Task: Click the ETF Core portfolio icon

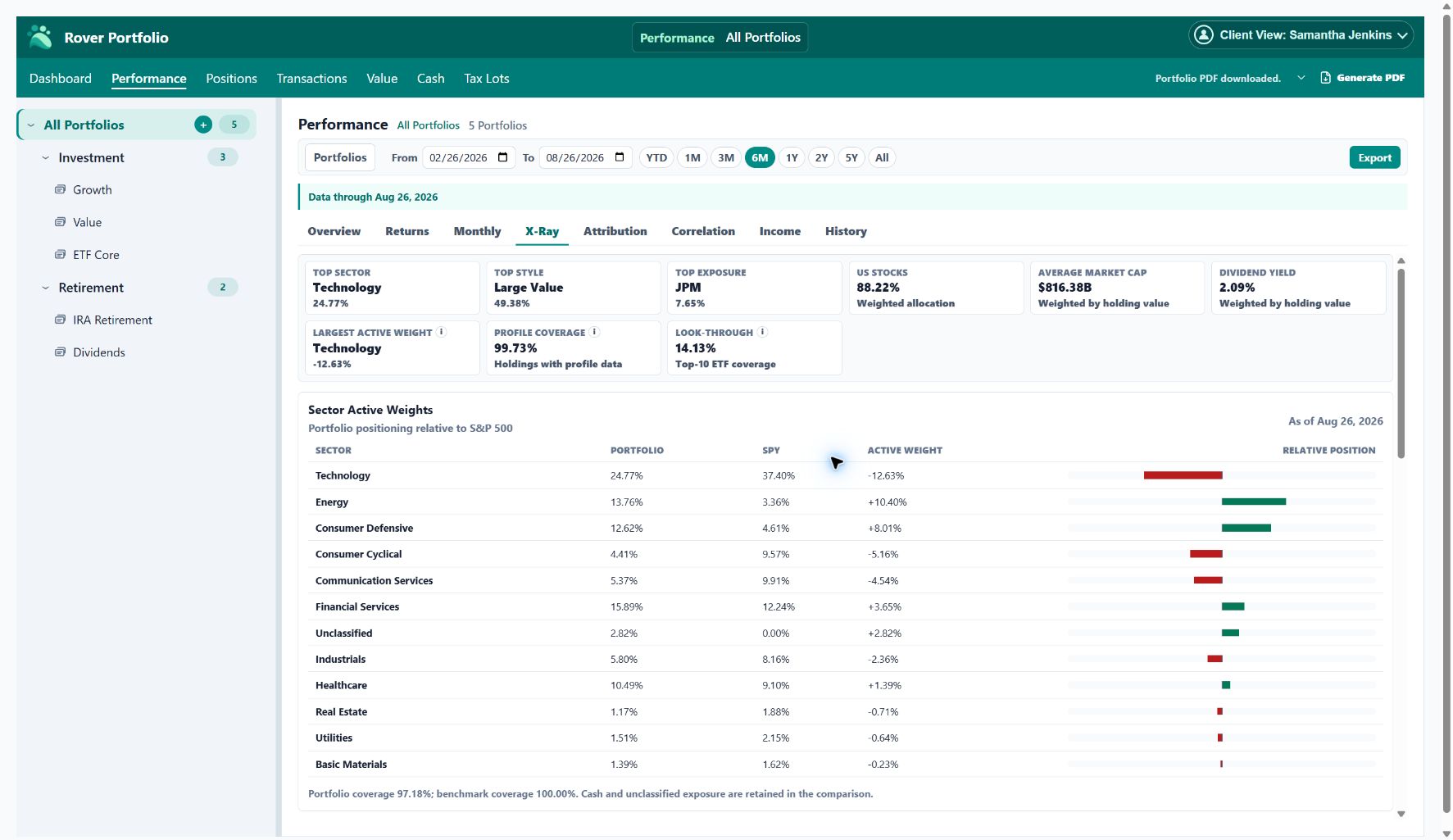Action: coord(60,255)
